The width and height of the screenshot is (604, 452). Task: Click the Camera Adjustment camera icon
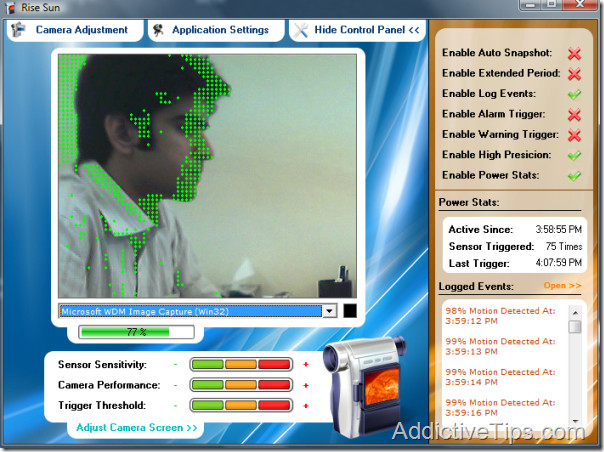tap(18, 30)
